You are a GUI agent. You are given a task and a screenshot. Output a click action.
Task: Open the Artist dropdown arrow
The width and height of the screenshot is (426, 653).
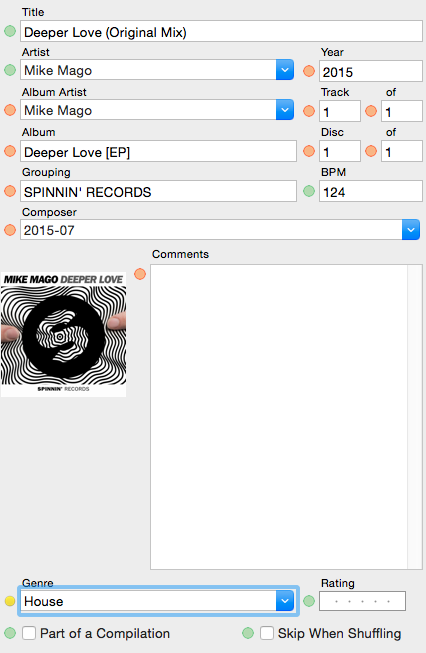[x=285, y=70]
